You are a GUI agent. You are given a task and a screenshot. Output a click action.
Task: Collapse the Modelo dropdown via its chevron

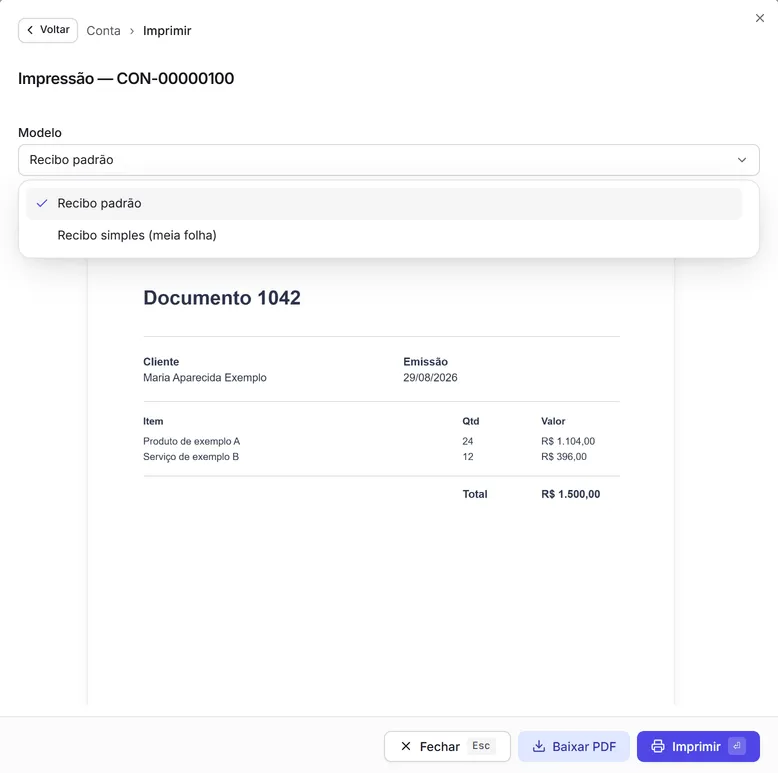tap(741, 160)
